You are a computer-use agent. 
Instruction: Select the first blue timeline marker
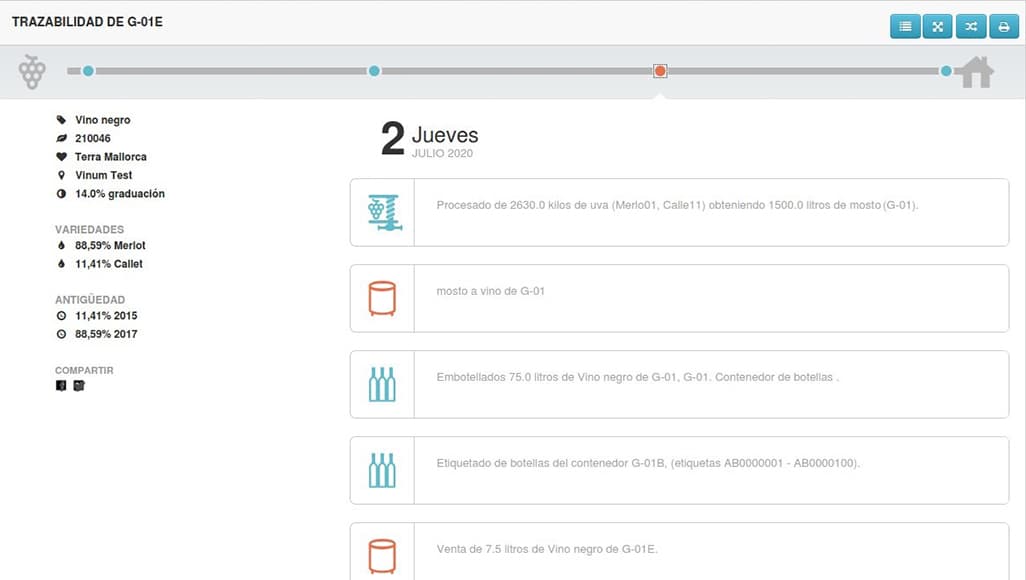(88, 71)
